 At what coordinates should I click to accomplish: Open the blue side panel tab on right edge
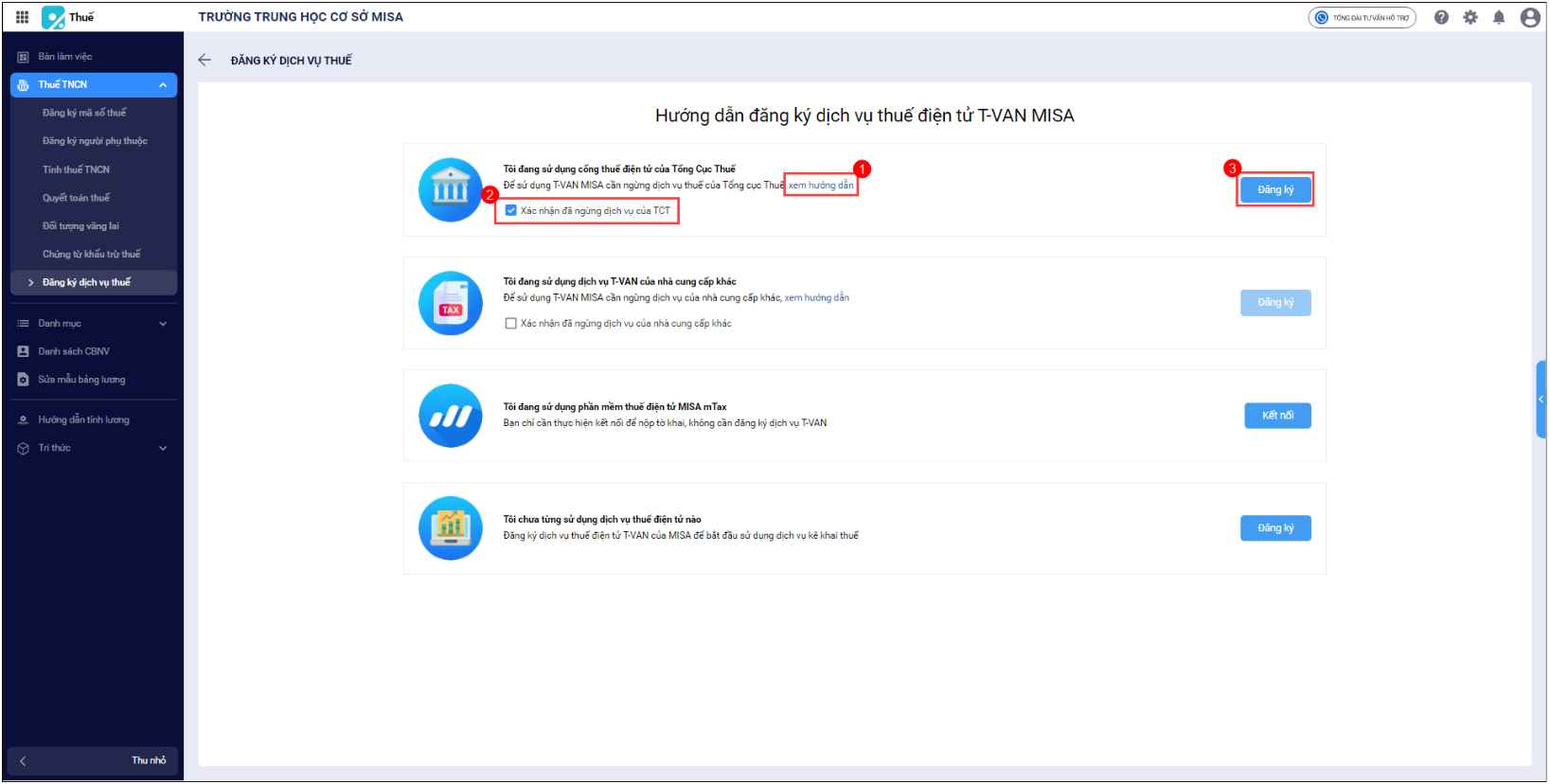point(1541,399)
